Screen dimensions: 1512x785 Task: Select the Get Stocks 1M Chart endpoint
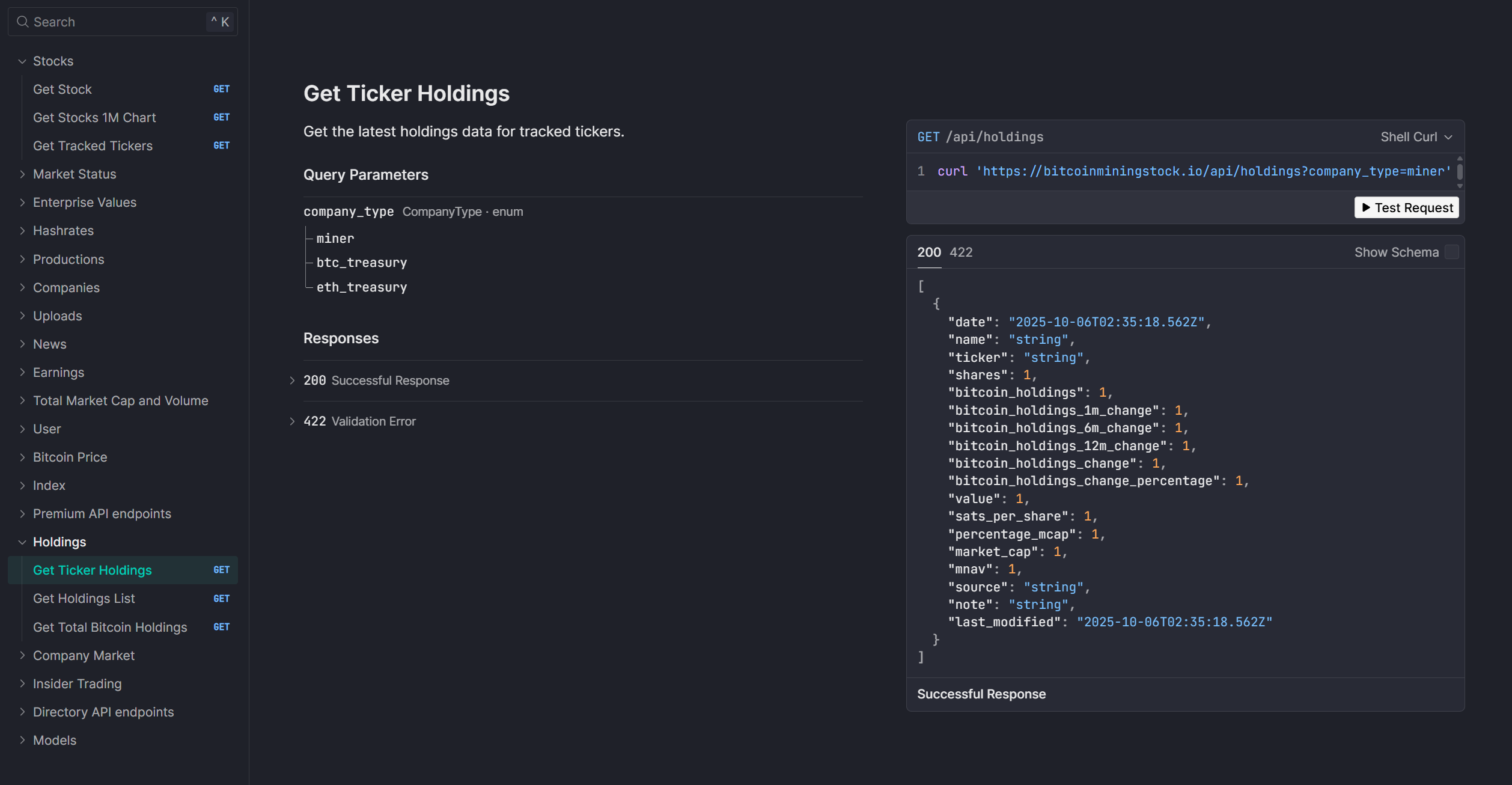click(94, 117)
